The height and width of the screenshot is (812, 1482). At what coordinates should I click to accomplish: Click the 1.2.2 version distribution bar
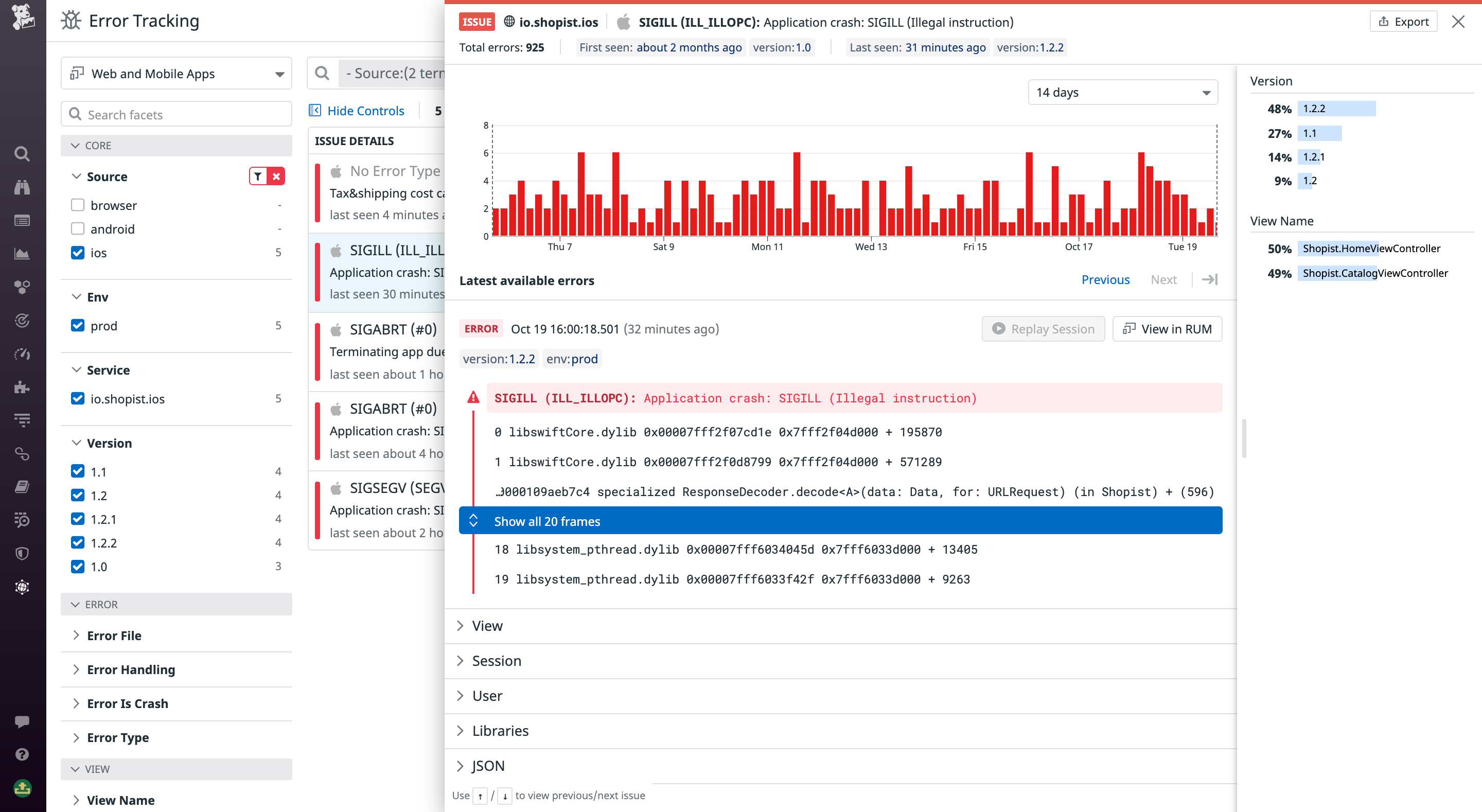1337,108
